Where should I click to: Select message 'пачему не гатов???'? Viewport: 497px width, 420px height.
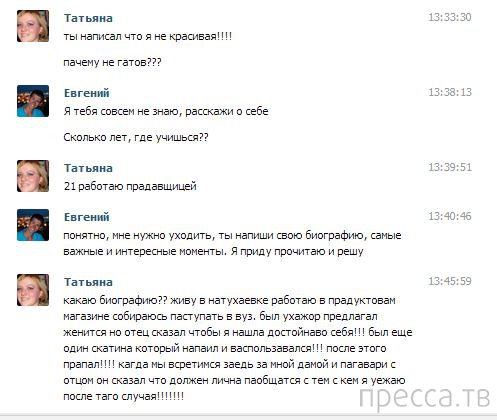coord(112,62)
